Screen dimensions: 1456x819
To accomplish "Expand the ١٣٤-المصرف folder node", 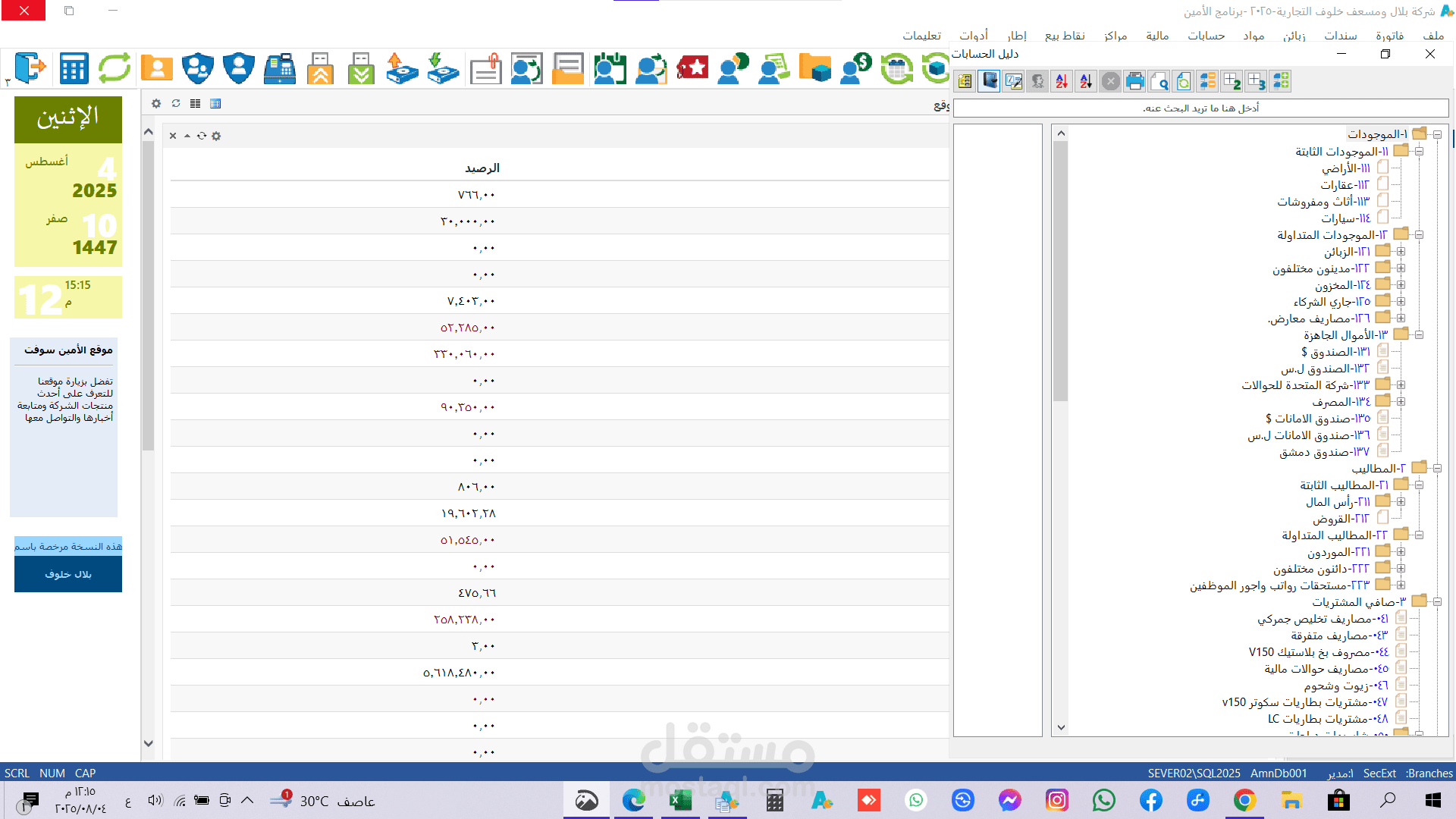I will point(1401,401).
